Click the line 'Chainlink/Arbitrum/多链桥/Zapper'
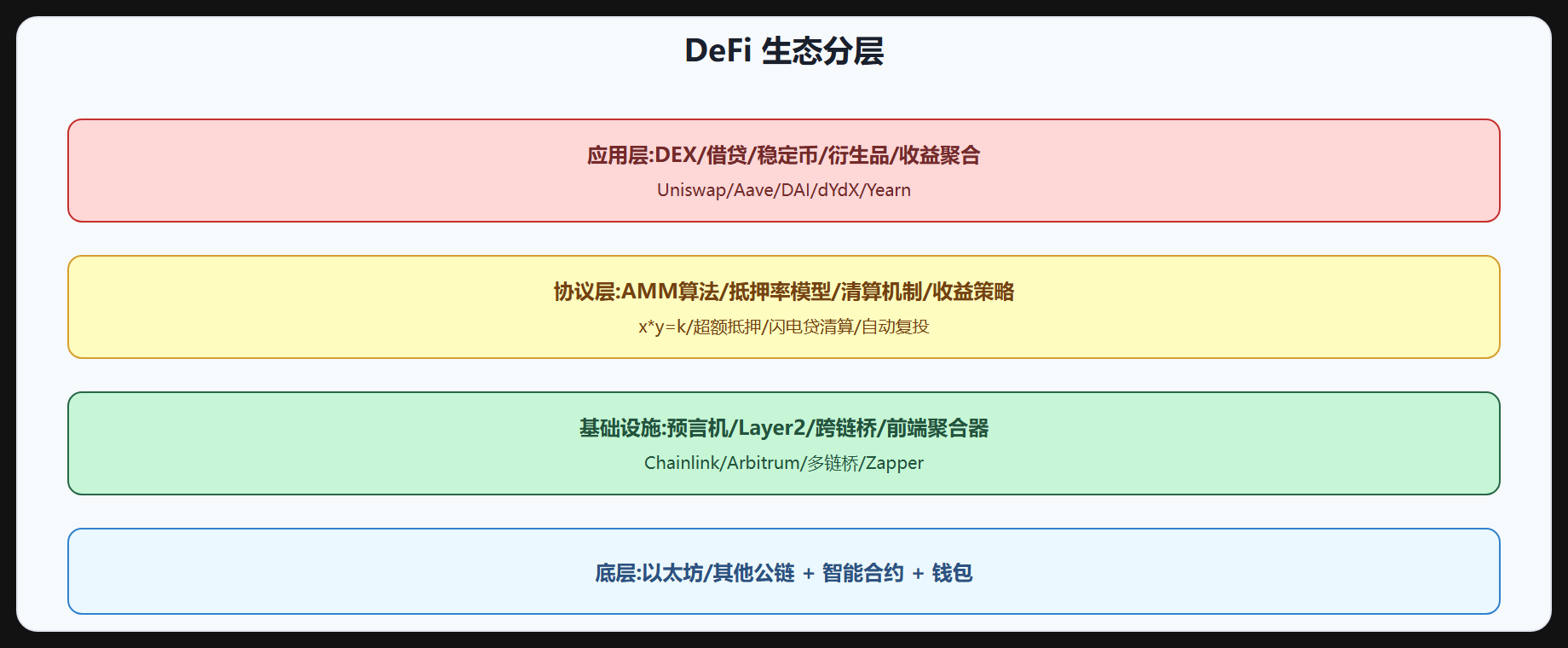 [x=784, y=463]
